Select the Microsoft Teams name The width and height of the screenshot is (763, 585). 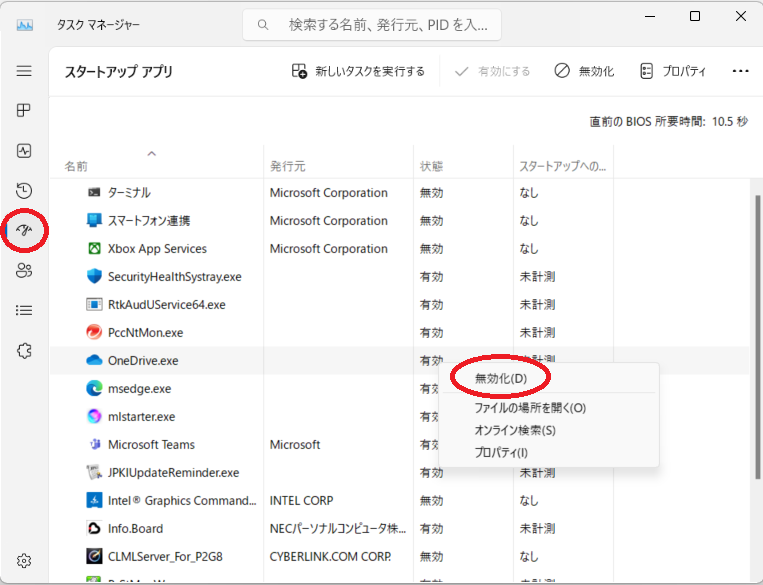(x=151, y=445)
